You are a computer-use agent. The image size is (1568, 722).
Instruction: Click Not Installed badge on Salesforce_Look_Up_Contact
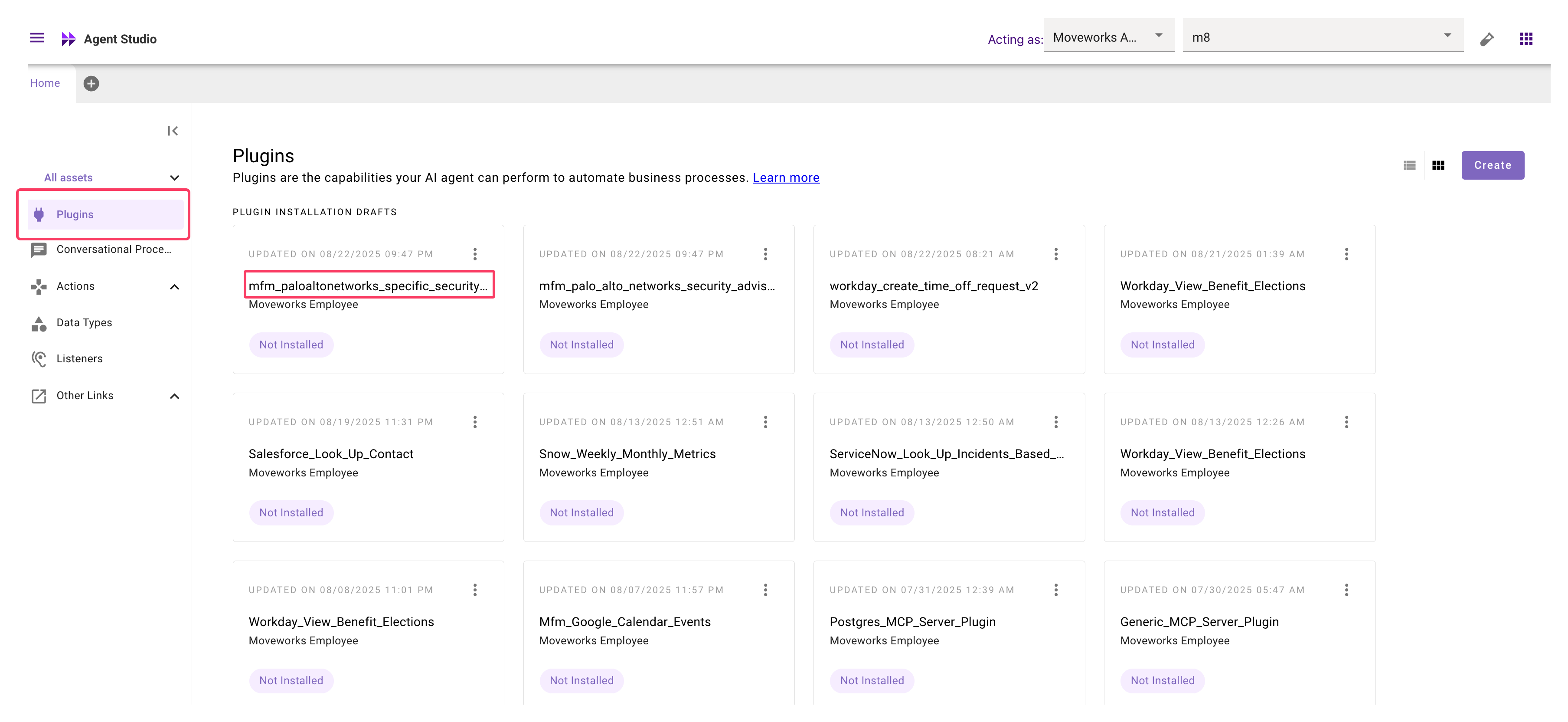pyautogui.click(x=291, y=513)
